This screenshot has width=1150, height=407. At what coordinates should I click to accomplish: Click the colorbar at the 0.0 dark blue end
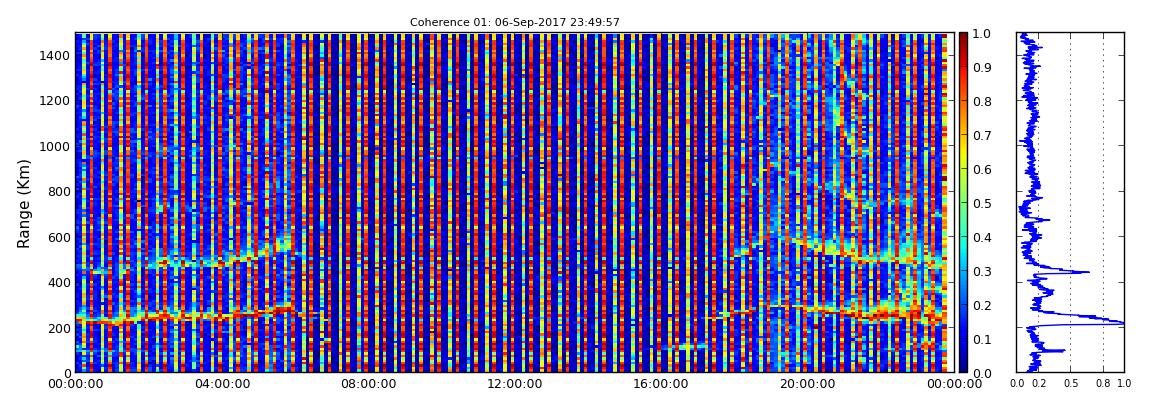[964, 369]
